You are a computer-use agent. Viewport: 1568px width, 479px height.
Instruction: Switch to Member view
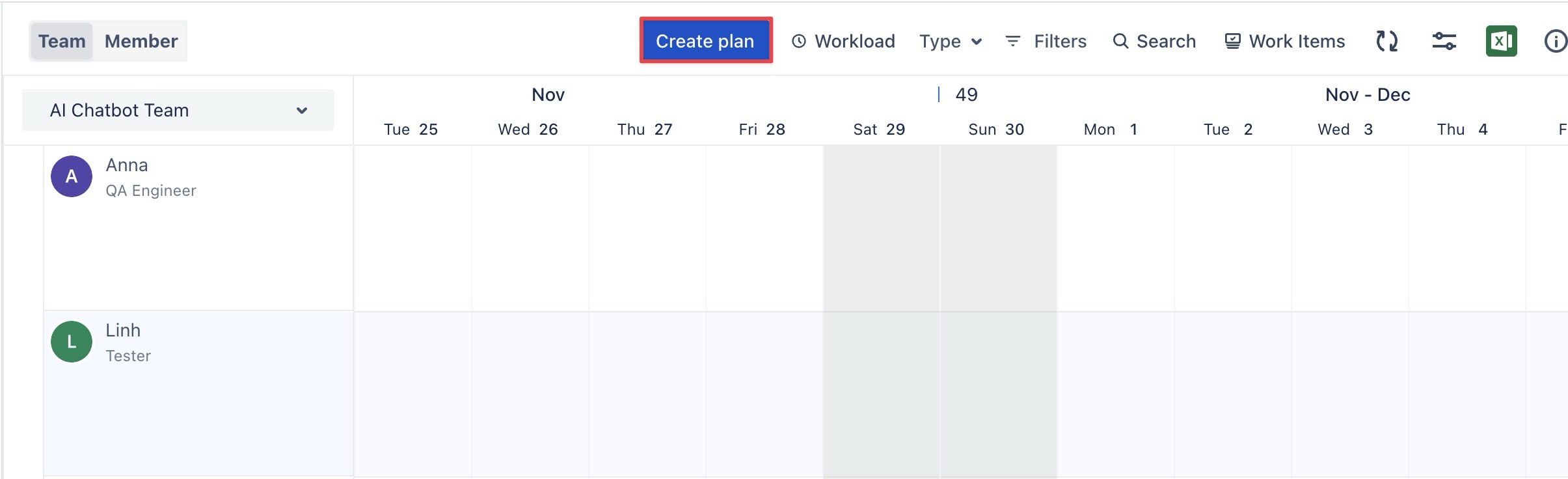coord(141,41)
